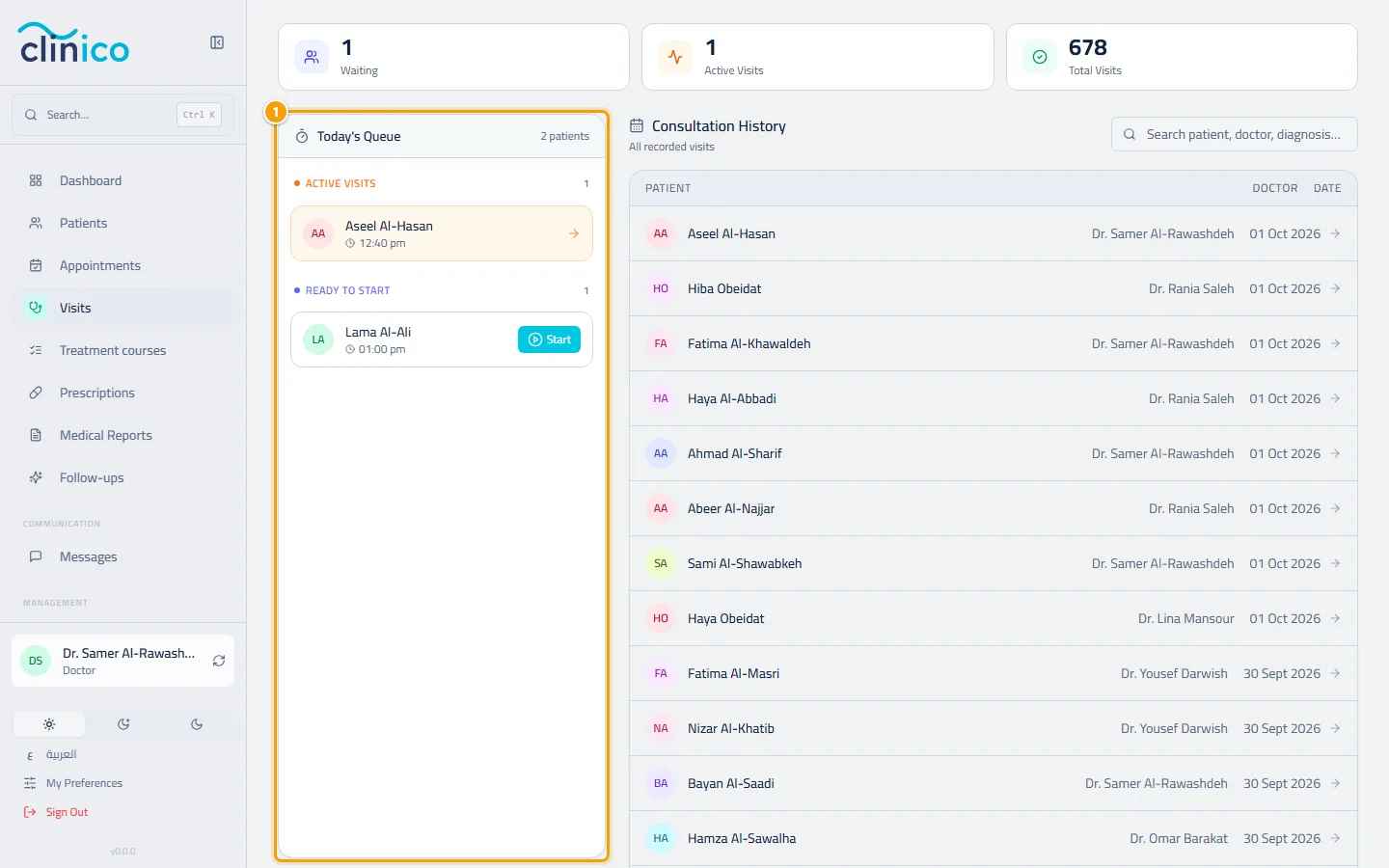This screenshot has height=868, width=1389.
Task: Click the DATE column header
Action: (1327, 188)
